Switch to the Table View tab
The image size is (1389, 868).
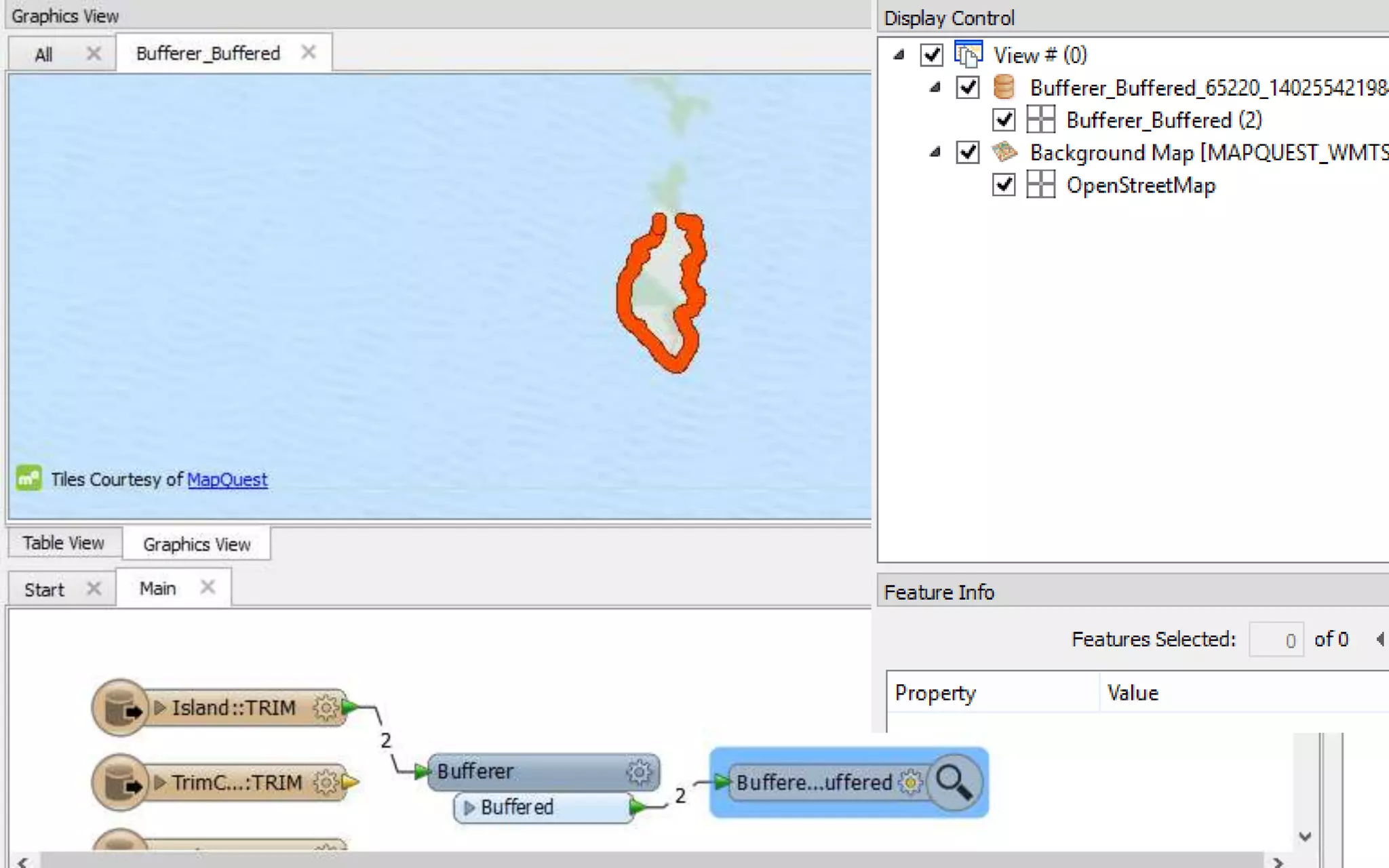pos(64,543)
